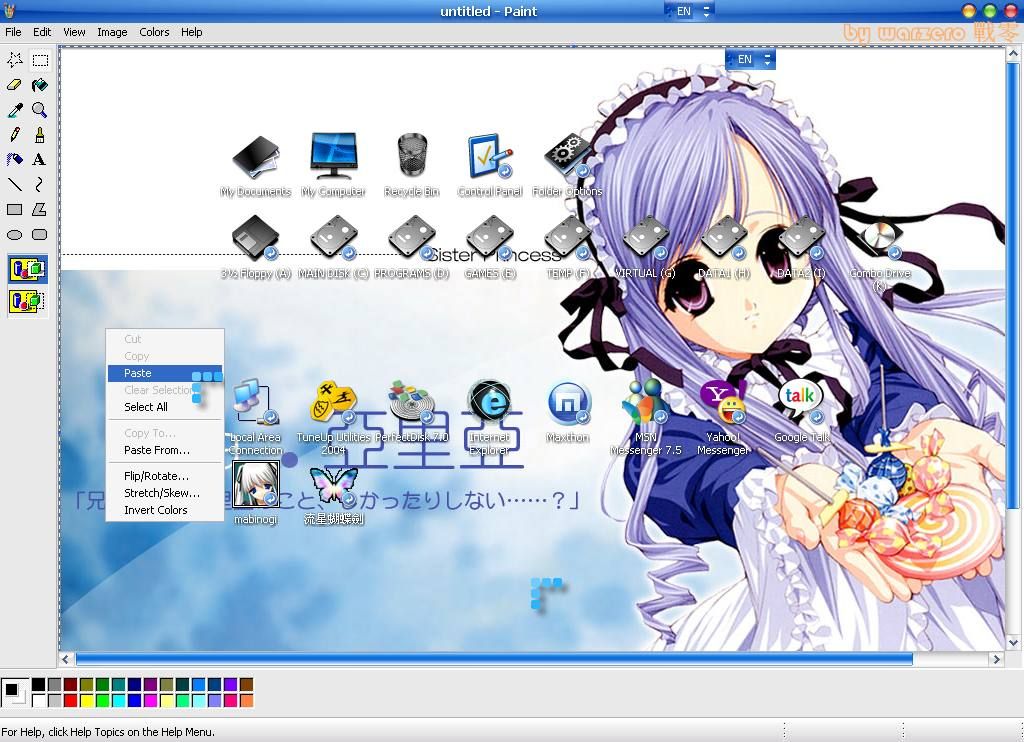Select the Brush tool
This screenshot has height=742, width=1024.
pos(40,135)
